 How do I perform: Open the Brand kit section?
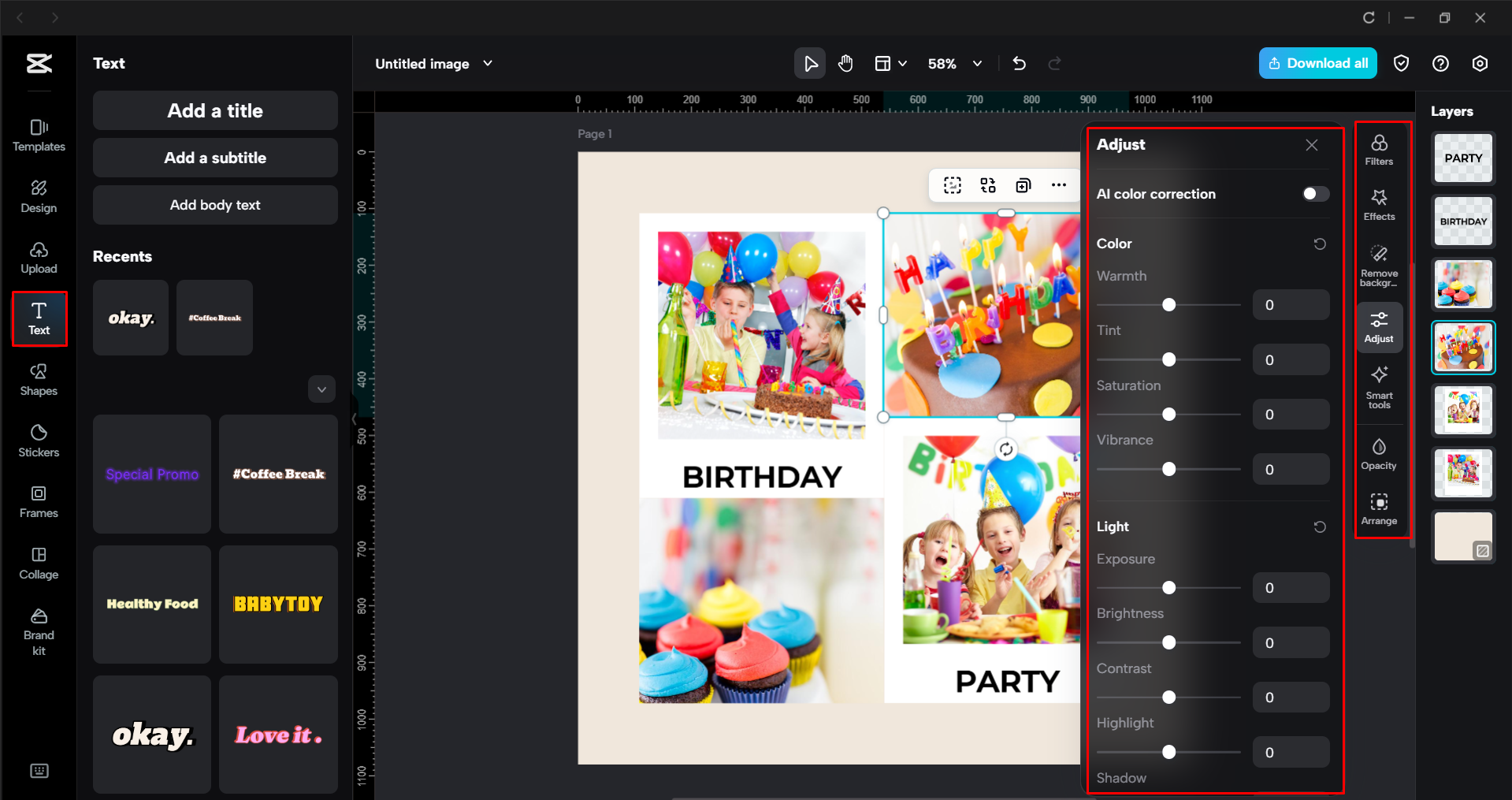pos(39,629)
